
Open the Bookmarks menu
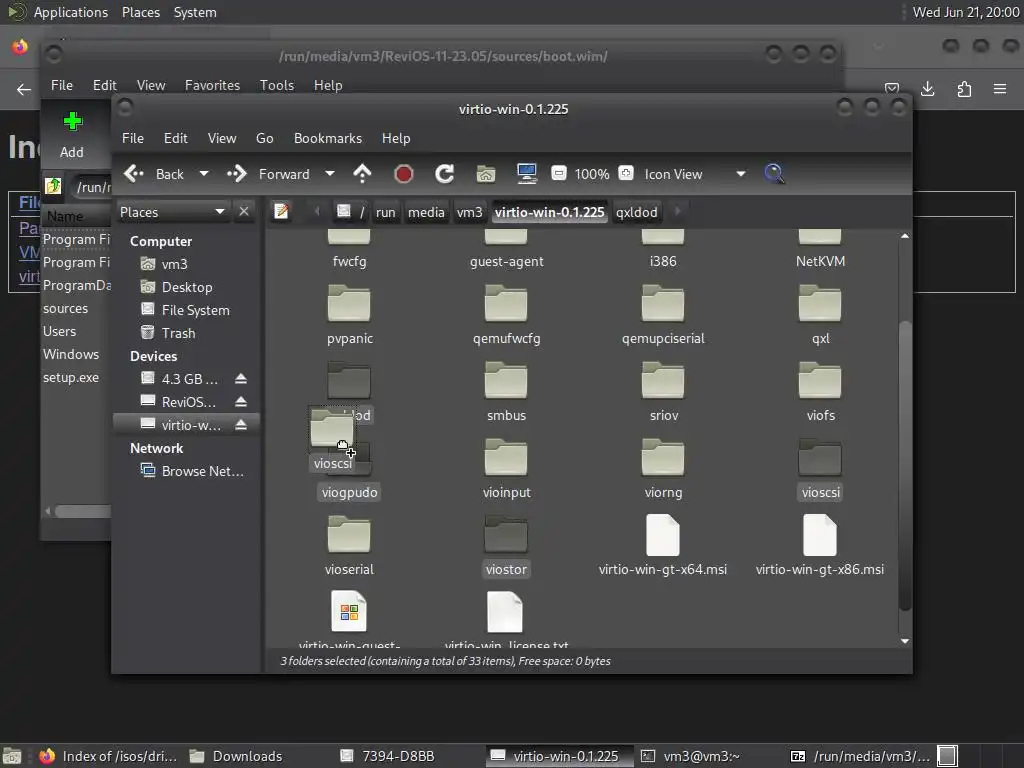tap(328, 138)
